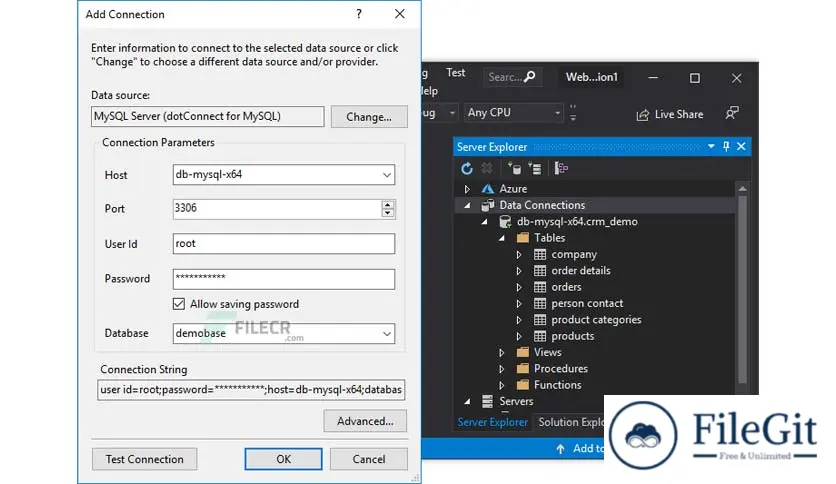Image resolution: width=836 pixels, height=484 pixels.
Task: Click the orders table icon
Action: point(540,287)
